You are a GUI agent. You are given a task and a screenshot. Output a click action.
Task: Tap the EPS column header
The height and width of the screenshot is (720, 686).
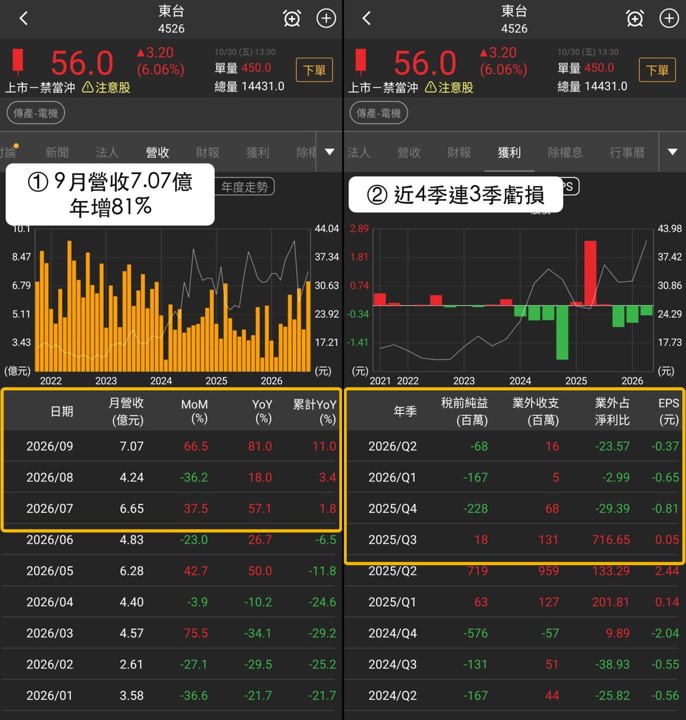(x=668, y=411)
